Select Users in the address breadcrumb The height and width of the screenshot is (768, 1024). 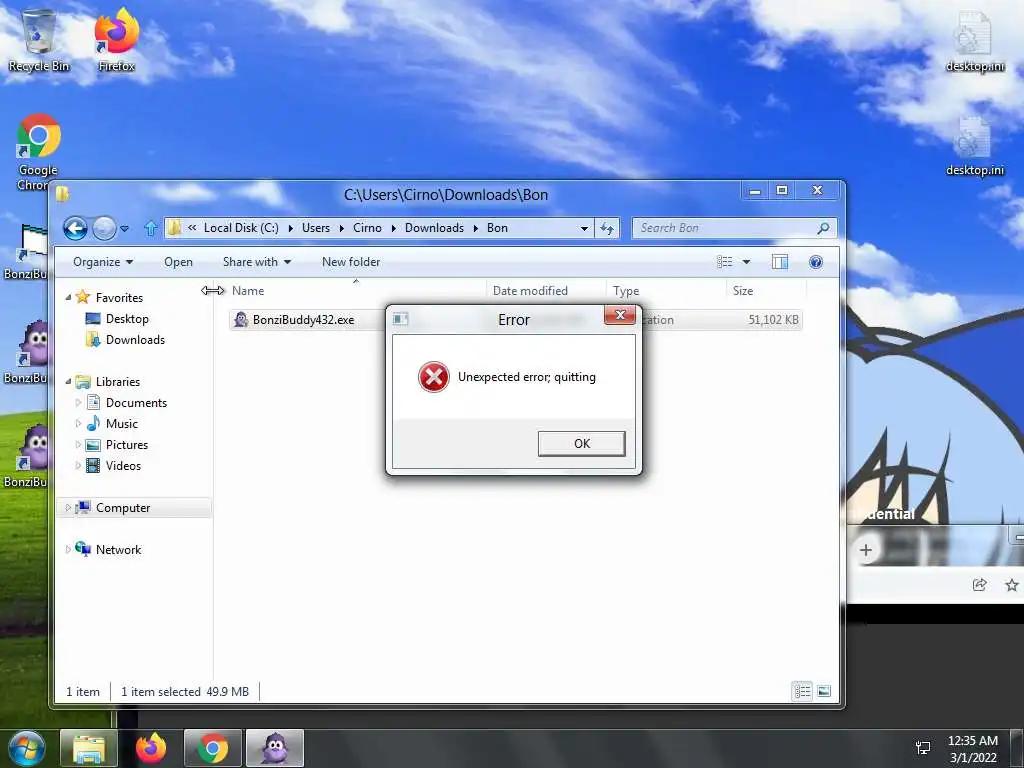tap(315, 228)
